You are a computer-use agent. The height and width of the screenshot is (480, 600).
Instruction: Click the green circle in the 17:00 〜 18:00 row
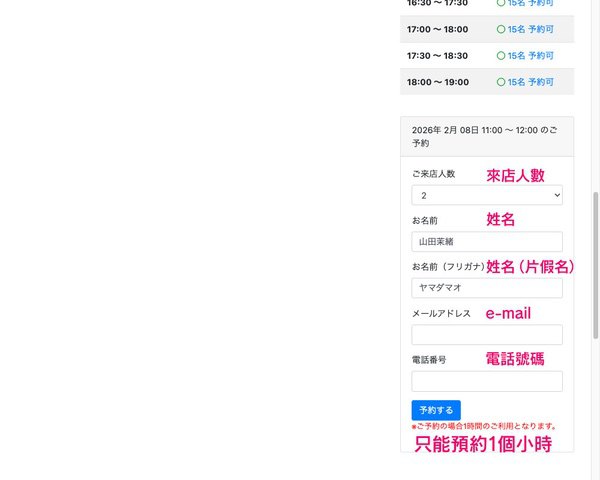[x=501, y=29]
